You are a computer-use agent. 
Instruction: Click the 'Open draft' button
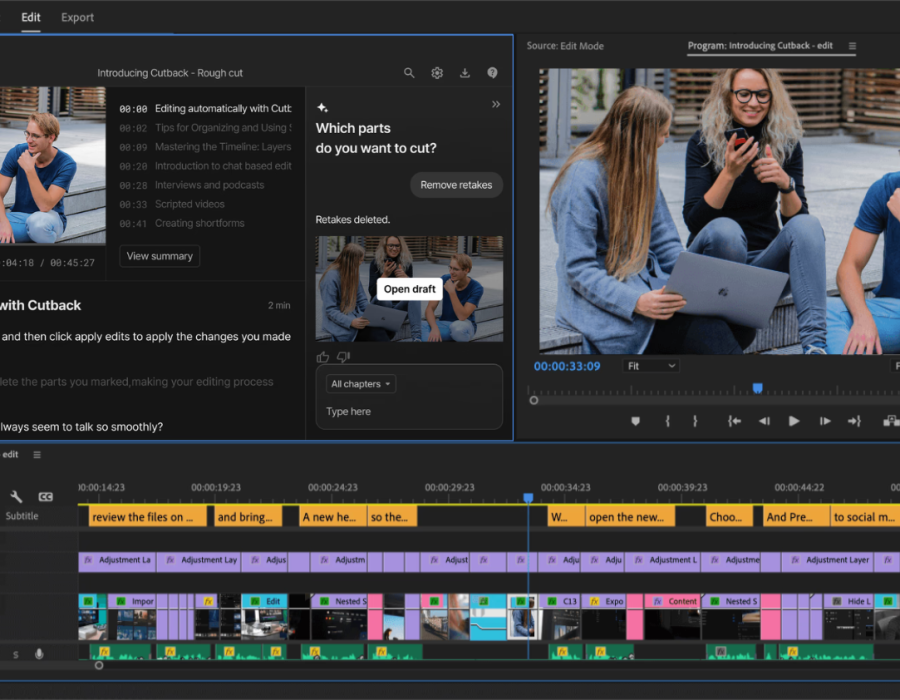click(x=410, y=289)
